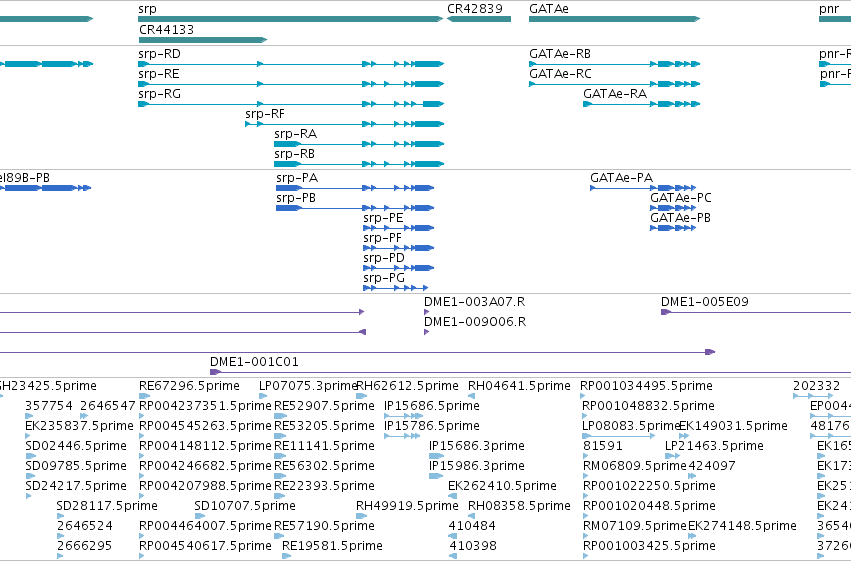The height and width of the screenshot is (561, 851).
Task: Select EST LP07075.3prime
Action: (x=263, y=396)
